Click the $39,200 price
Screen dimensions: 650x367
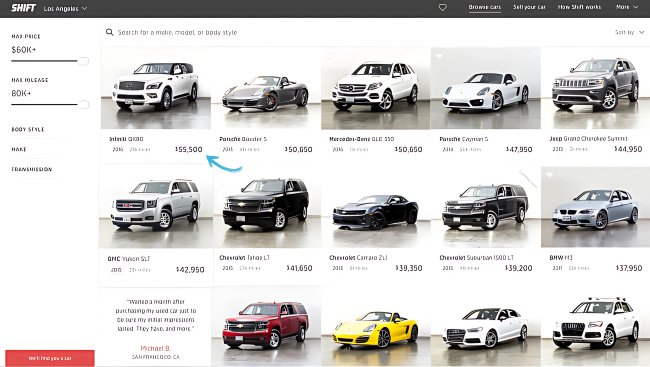coord(519,268)
